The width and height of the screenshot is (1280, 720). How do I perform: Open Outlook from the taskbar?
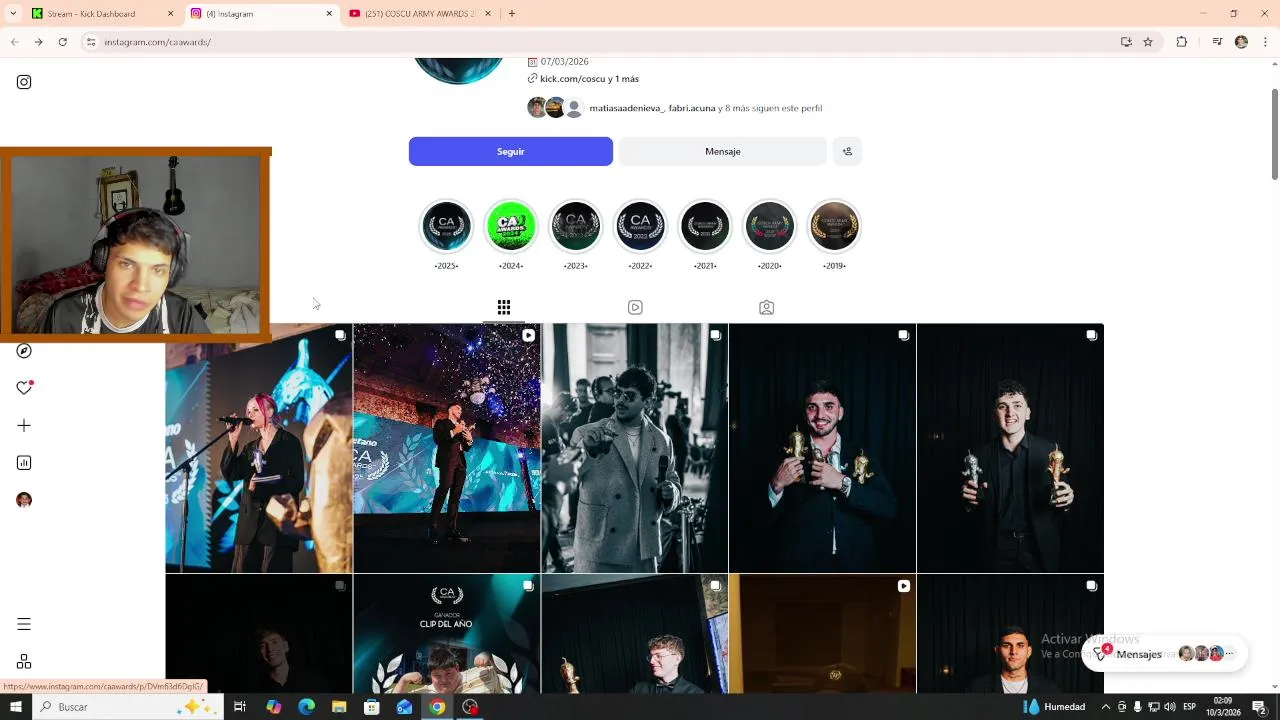404,707
